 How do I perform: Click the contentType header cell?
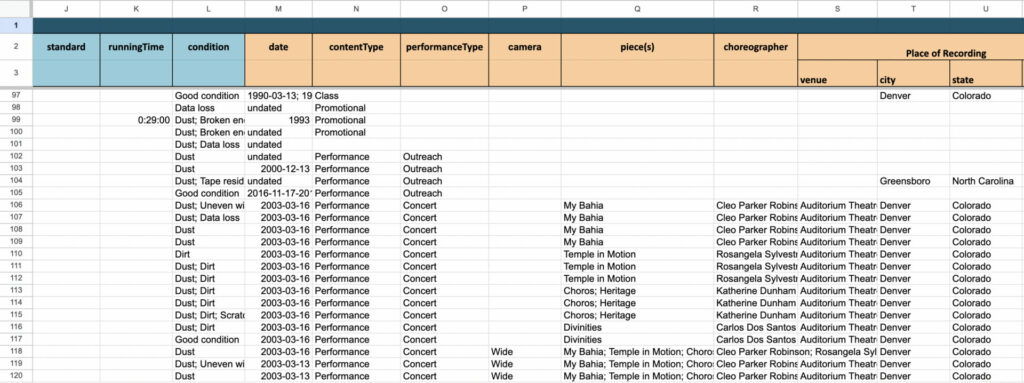point(356,47)
